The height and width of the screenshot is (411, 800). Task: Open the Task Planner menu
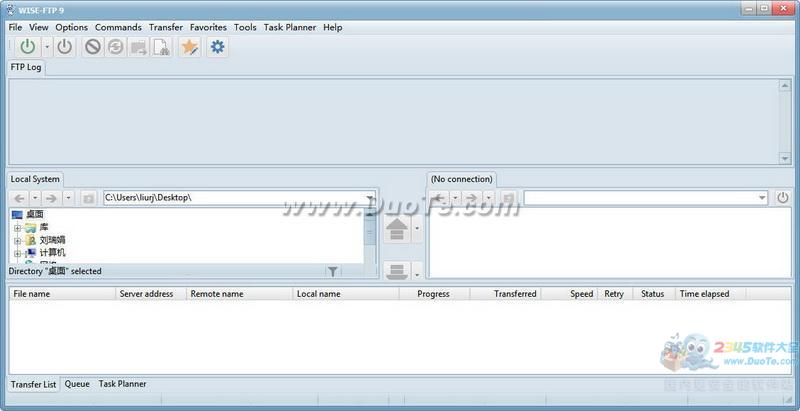coord(290,27)
